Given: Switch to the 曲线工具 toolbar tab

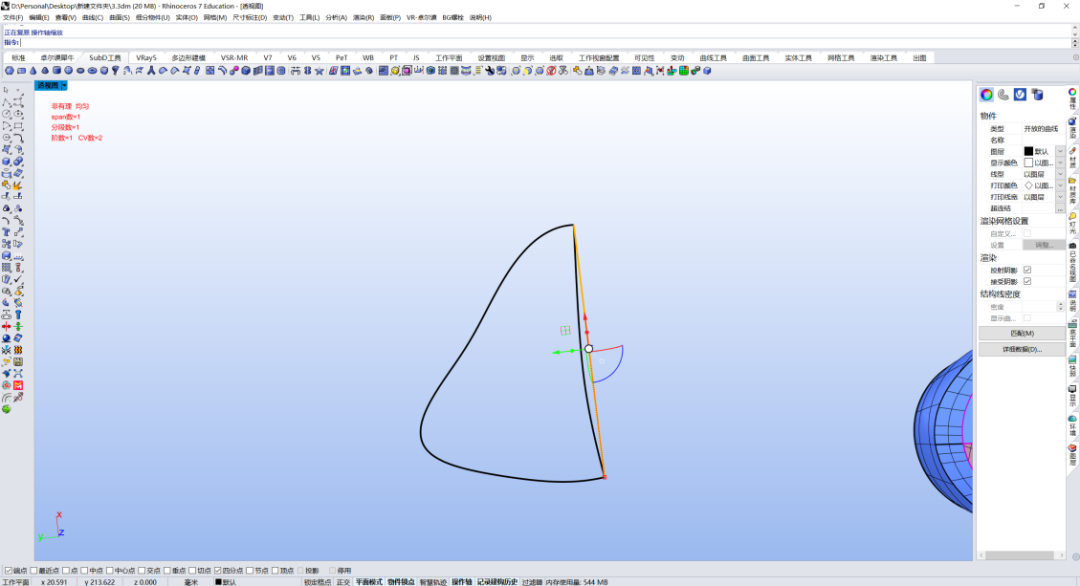Looking at the screenshot, I should coord(713,58).
